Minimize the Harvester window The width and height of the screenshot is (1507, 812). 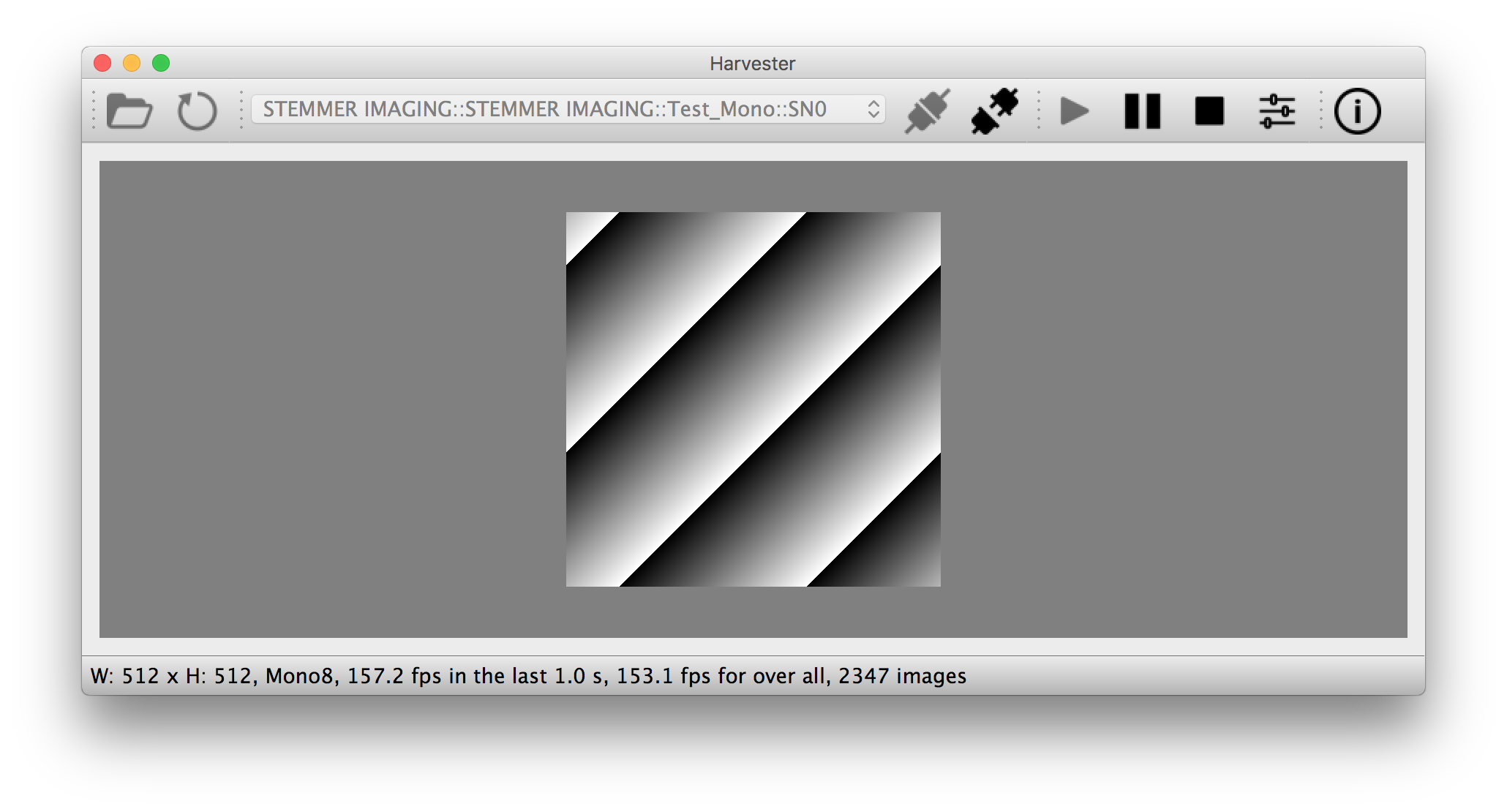[132, 64]
